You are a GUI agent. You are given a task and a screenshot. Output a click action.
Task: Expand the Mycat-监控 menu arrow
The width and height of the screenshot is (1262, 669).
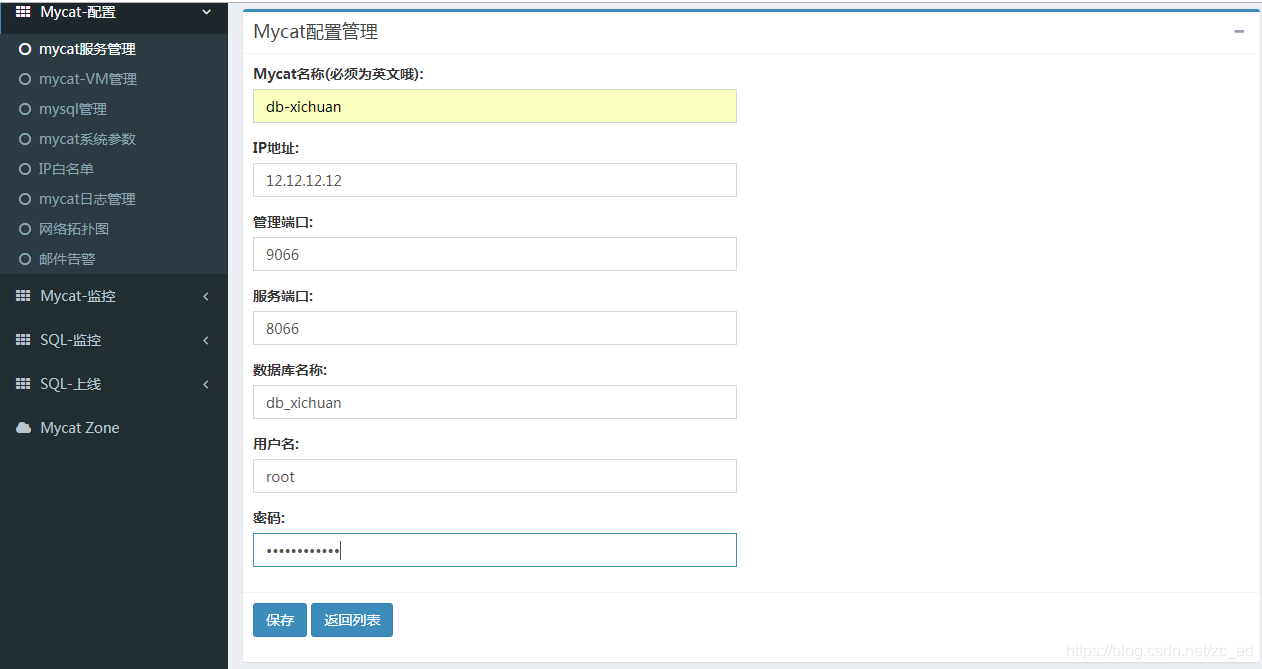[206, 296]
